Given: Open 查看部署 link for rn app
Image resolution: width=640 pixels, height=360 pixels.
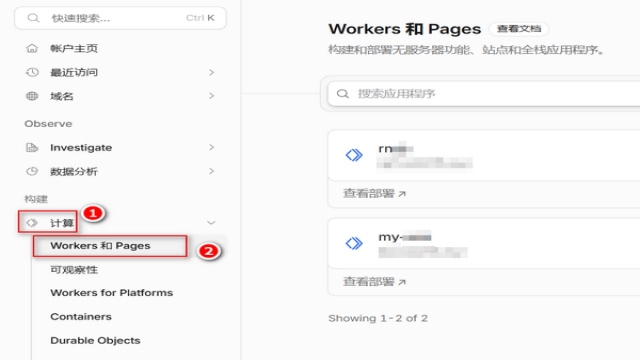Looking at the screenshot, I should [374, 193].
